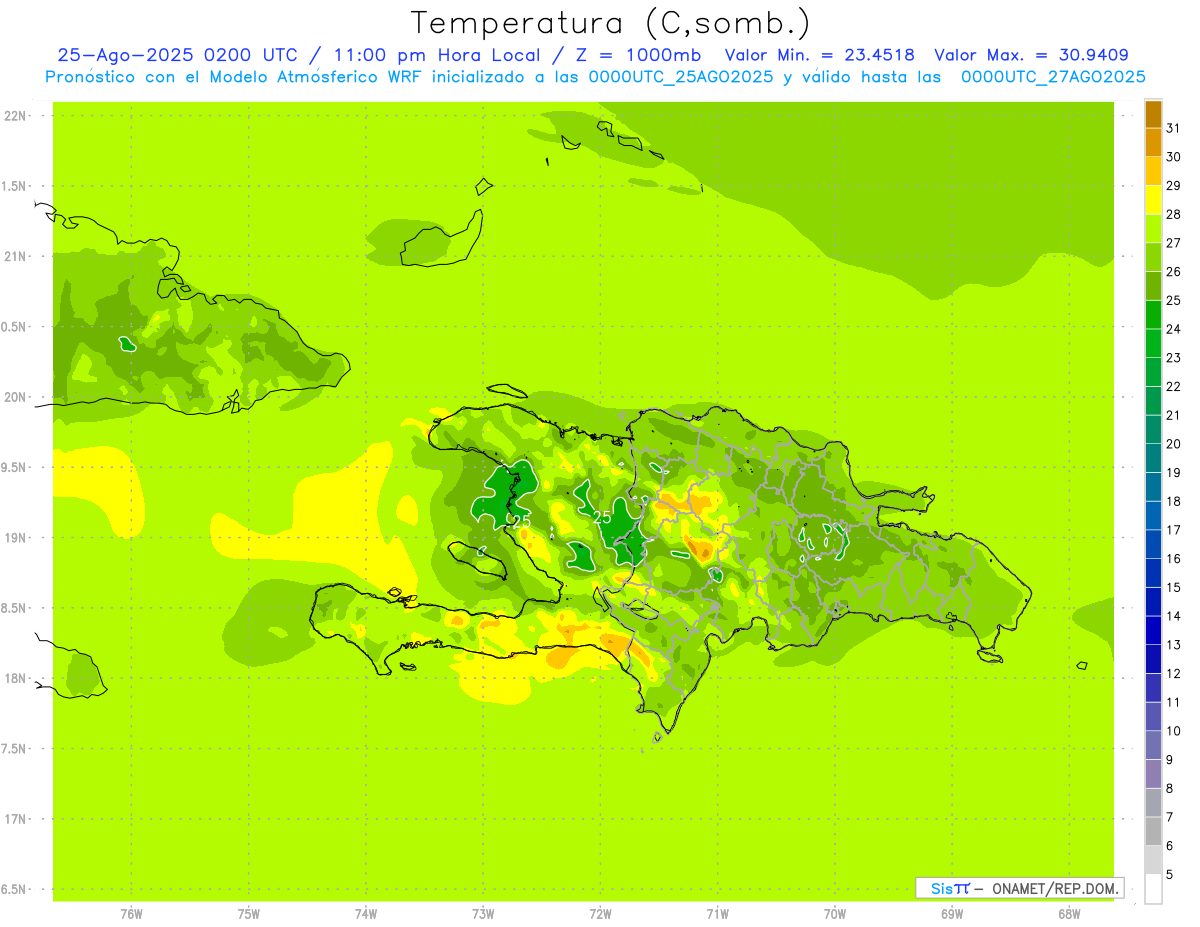The width and height of the screenshot is (1200, 927).
Task: Click the 69W longitude axis label
Action: point(952,914)
